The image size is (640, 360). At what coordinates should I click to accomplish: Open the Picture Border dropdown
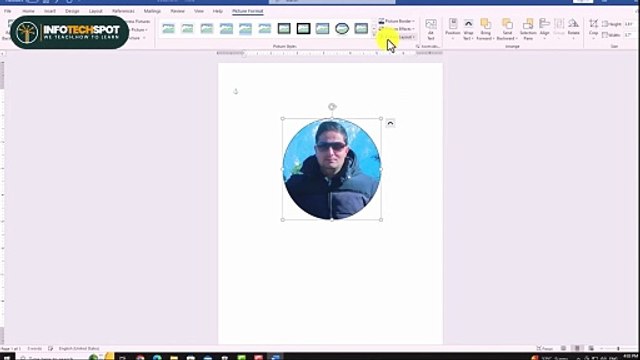[396, 21]
